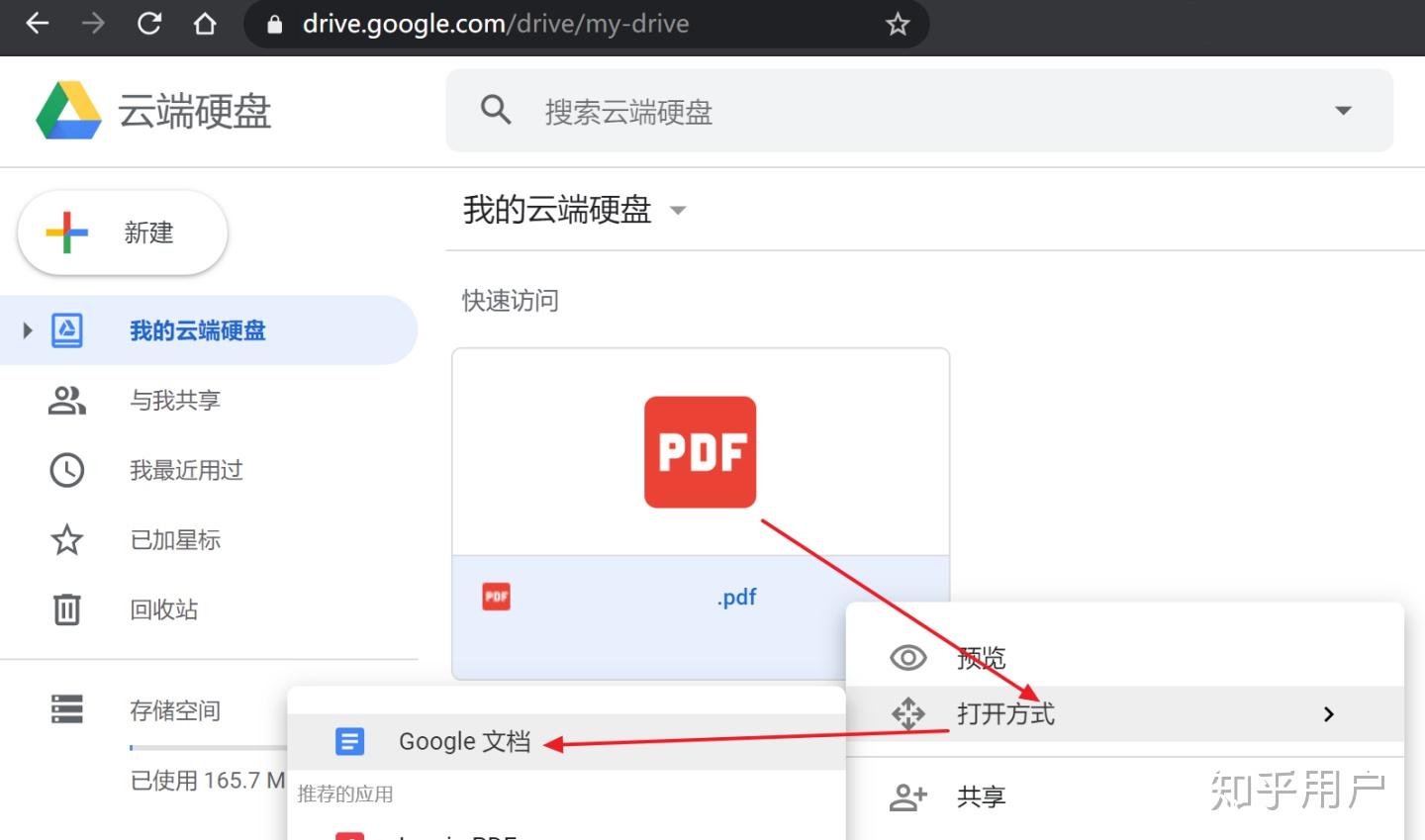Image resolution: width=1425 pixels, height=840 pixels.
Task: Click the site lock icon
Action: (x=275, y=24)
